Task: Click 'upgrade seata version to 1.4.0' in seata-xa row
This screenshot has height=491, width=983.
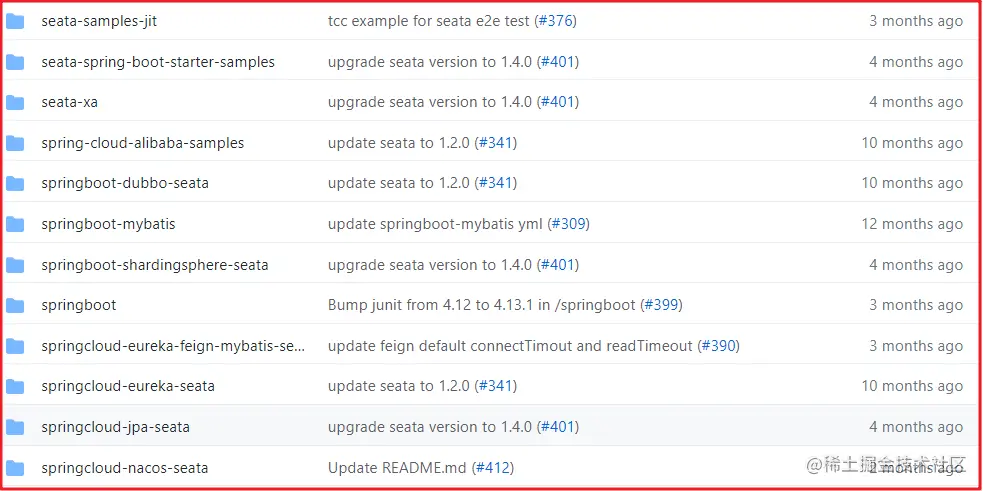Action: [x=430, y=102]
